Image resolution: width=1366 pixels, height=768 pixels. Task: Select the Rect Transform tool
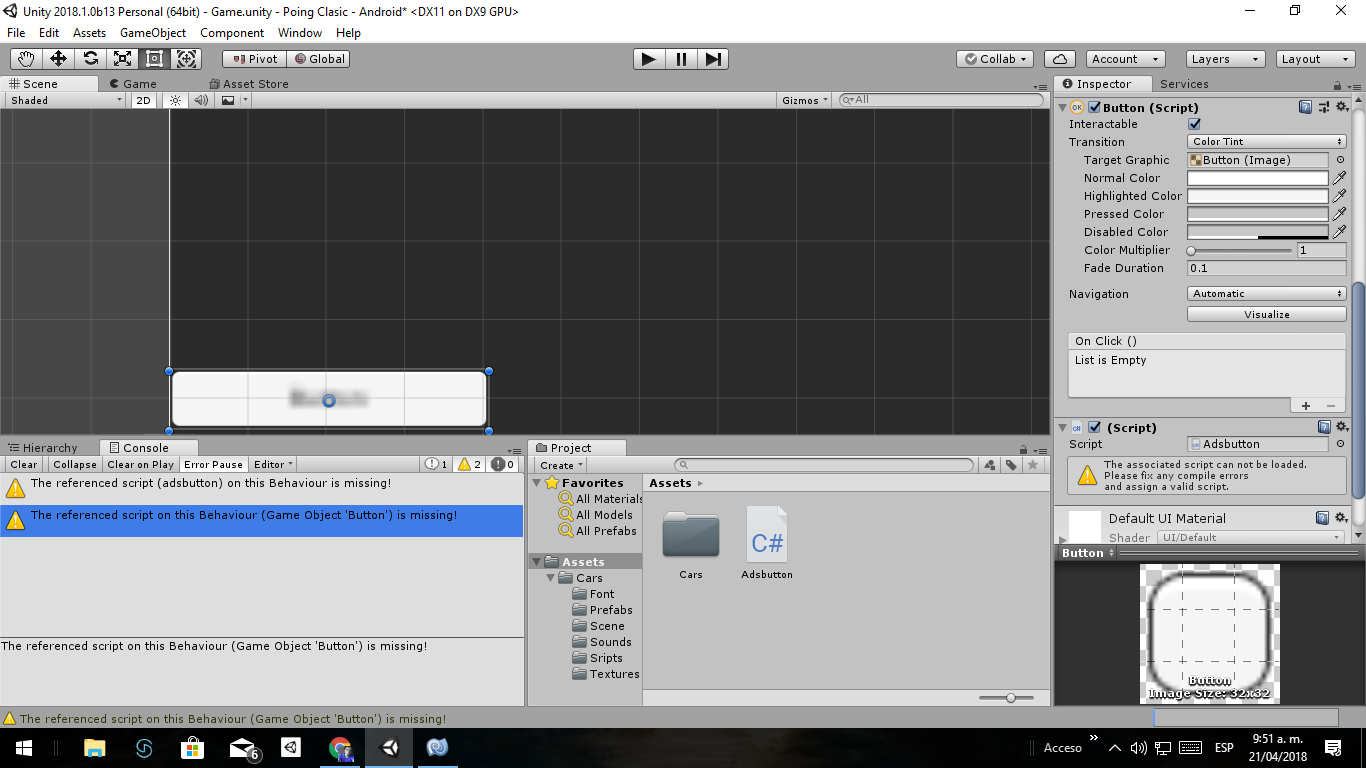tap(154, 59)
